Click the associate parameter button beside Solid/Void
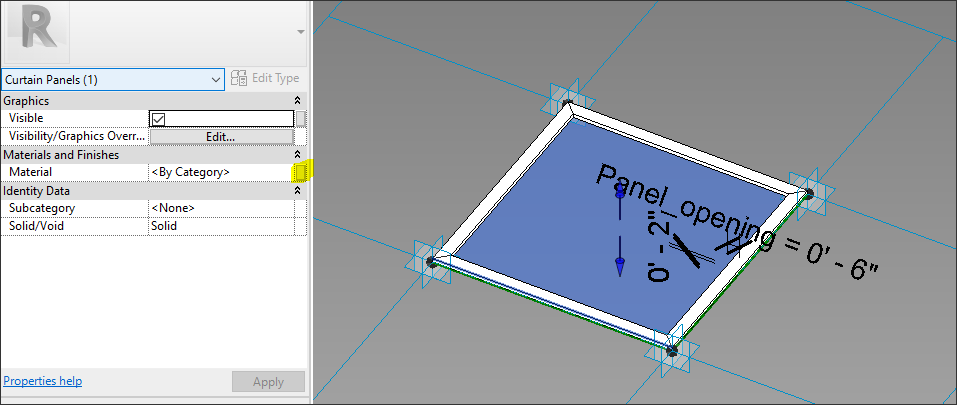The height and width of the screenshot is (405, 957). [x=301, y=226]
